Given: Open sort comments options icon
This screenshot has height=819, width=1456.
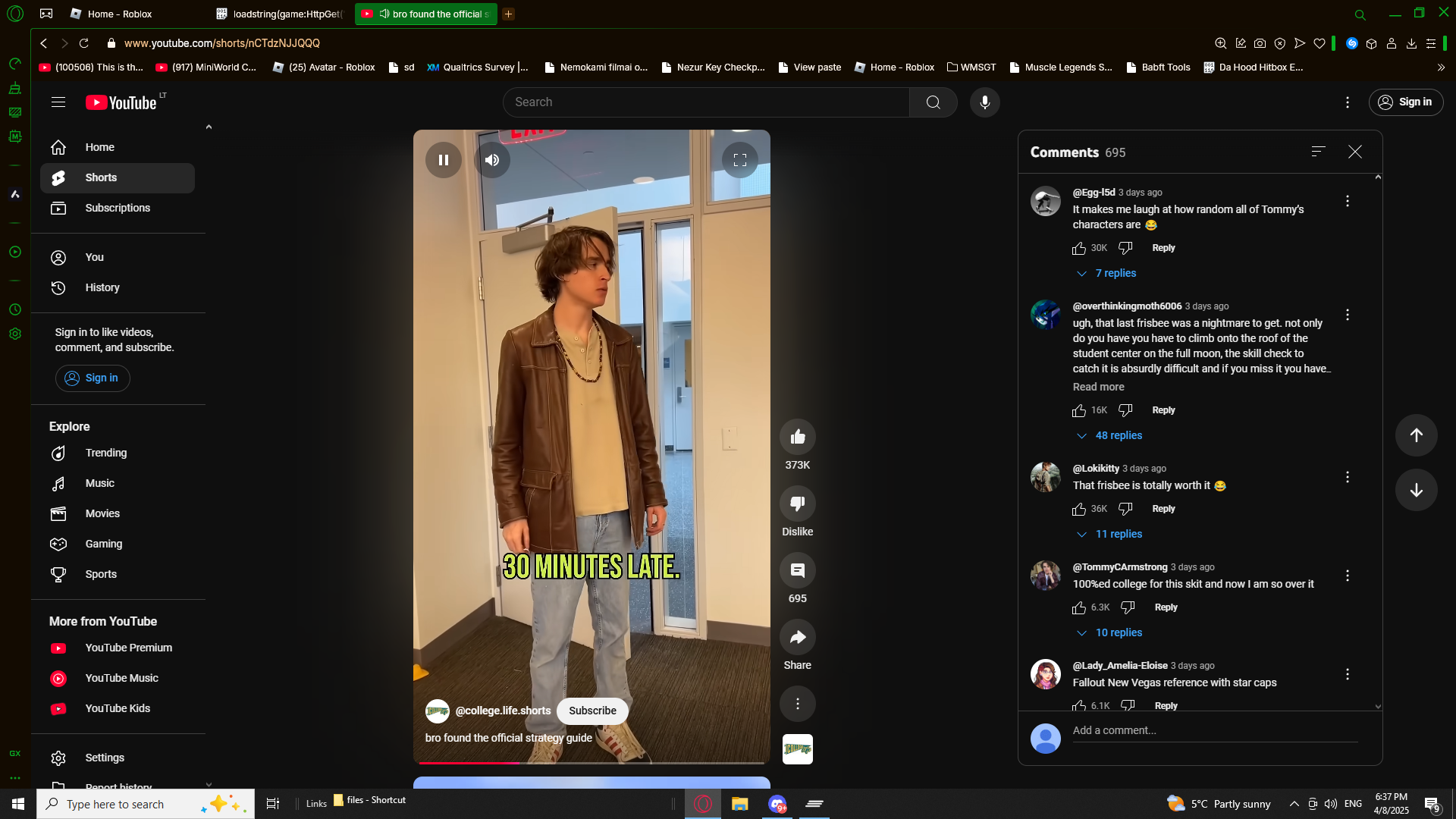Looking at the screenshot, I should pyautogui.click(x=1318, y=152).
